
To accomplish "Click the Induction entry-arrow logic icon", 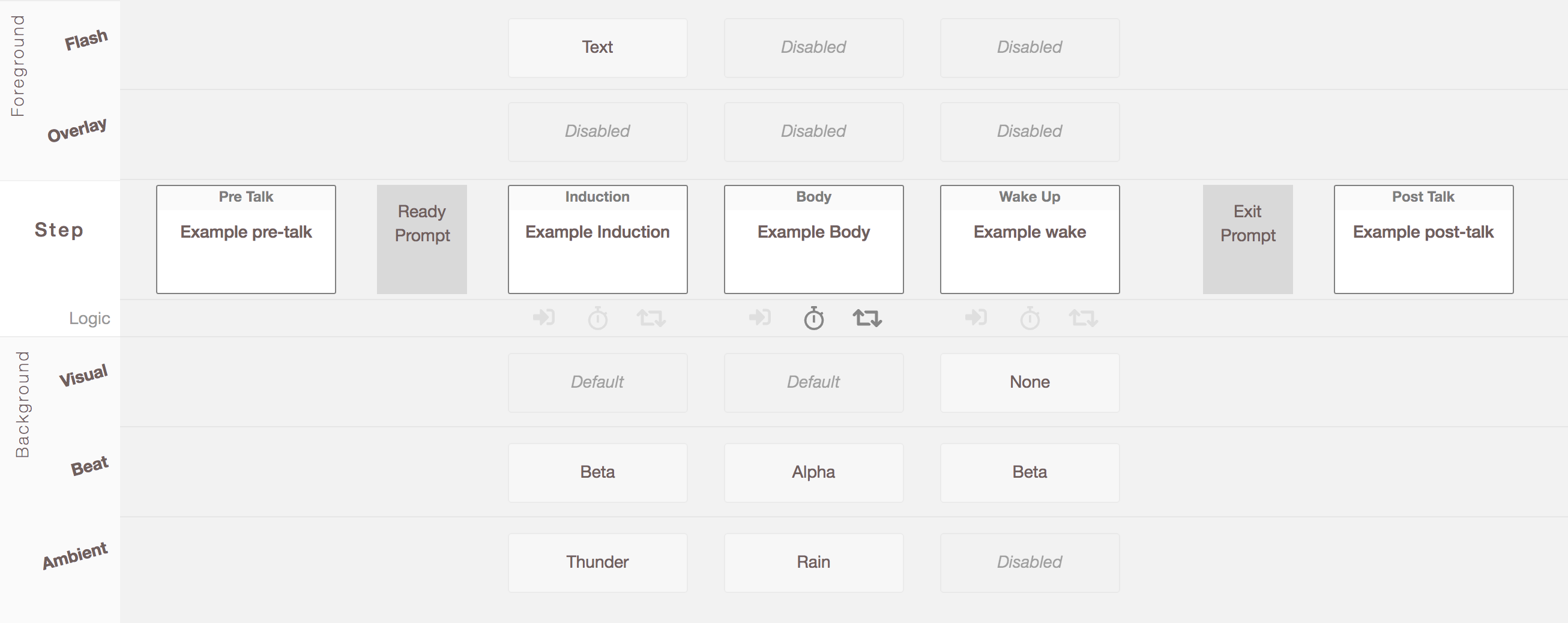I will [x=543, y=318].
